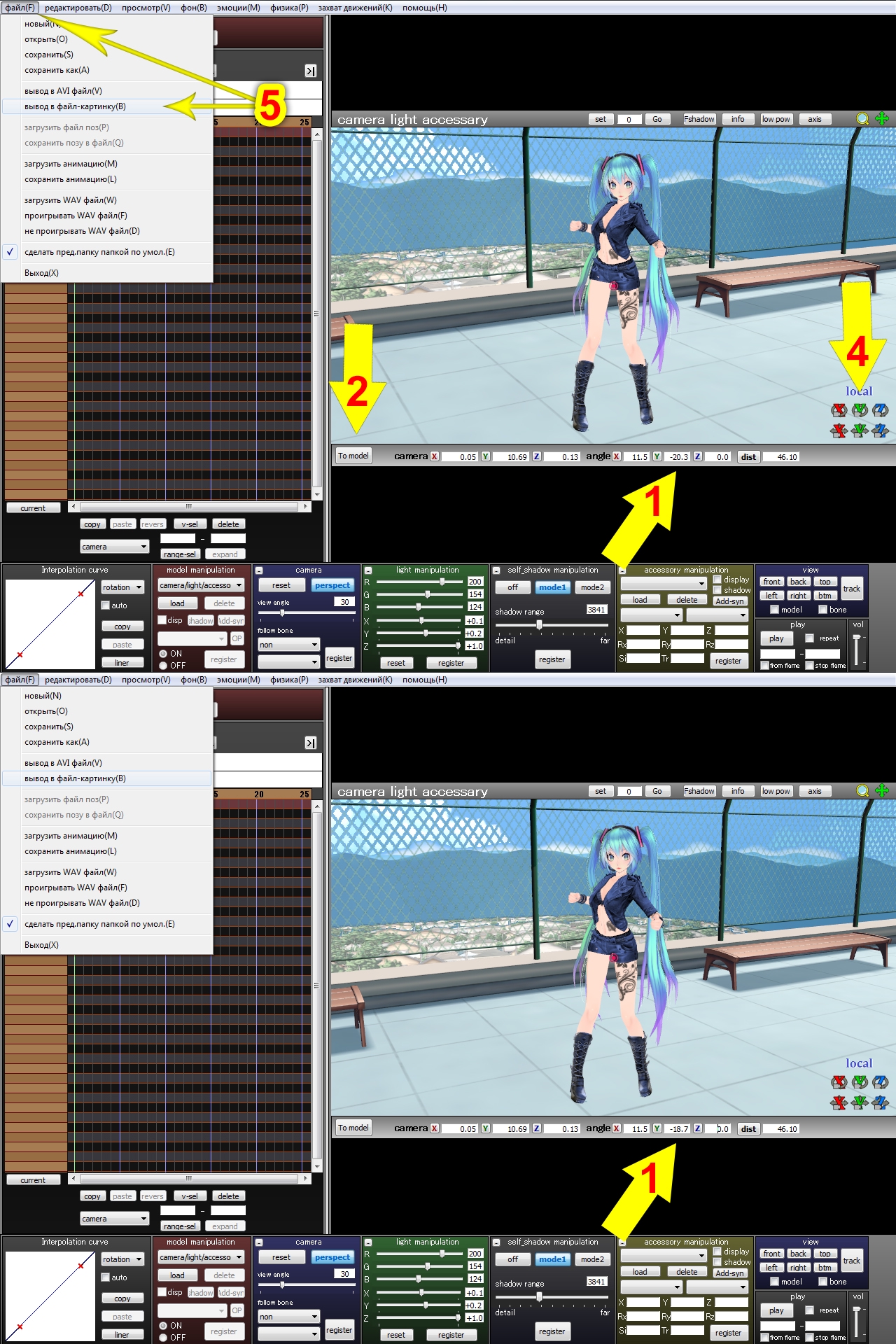Tick the disp checkbox in upper model manipulation

162,620
